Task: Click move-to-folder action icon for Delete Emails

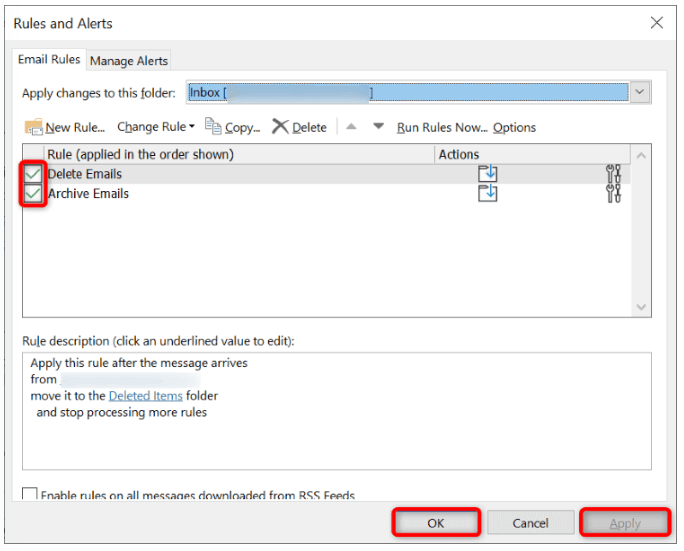Action: [487, 174]
